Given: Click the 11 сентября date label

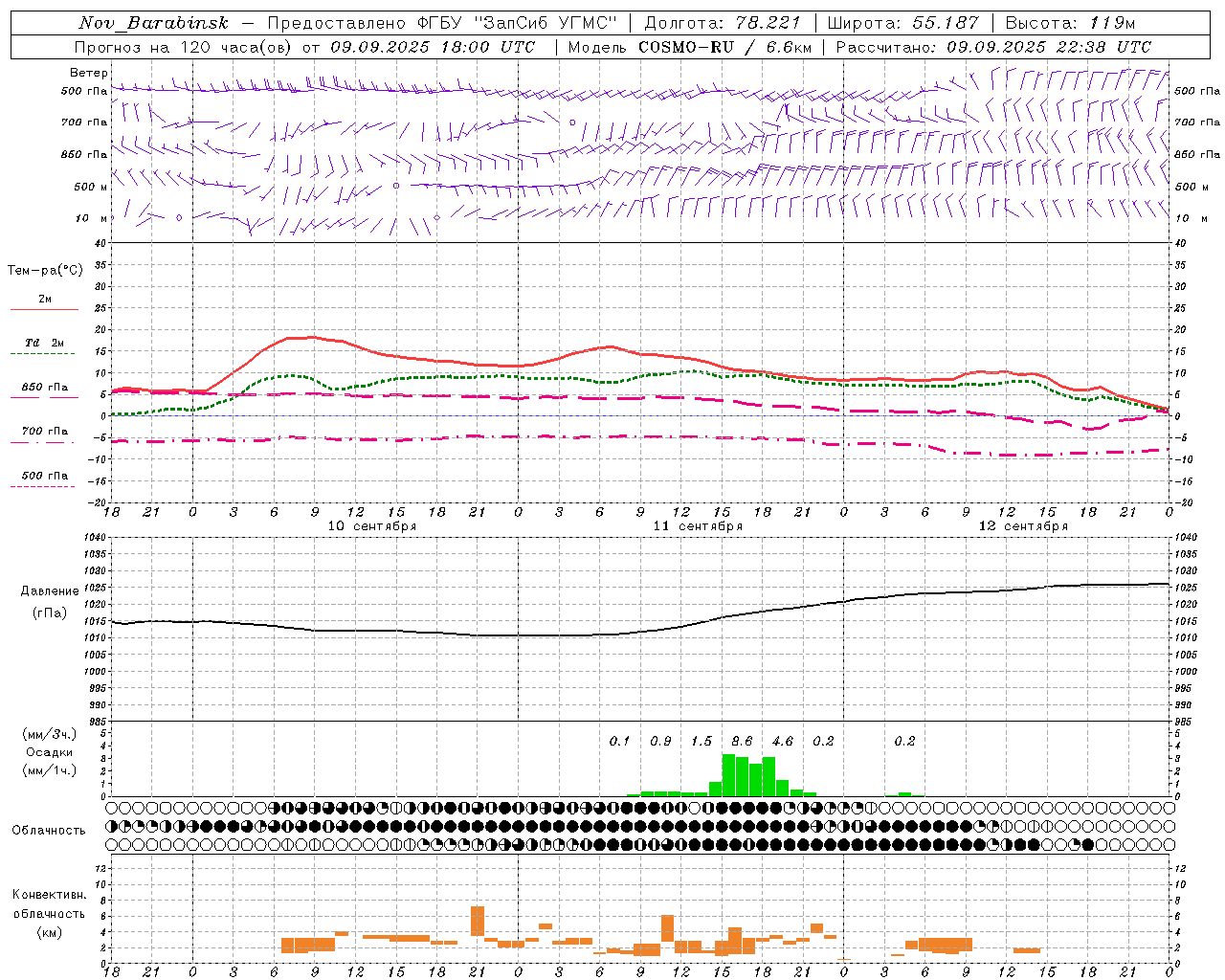Looking at the screenshot, I should [698, 526].
